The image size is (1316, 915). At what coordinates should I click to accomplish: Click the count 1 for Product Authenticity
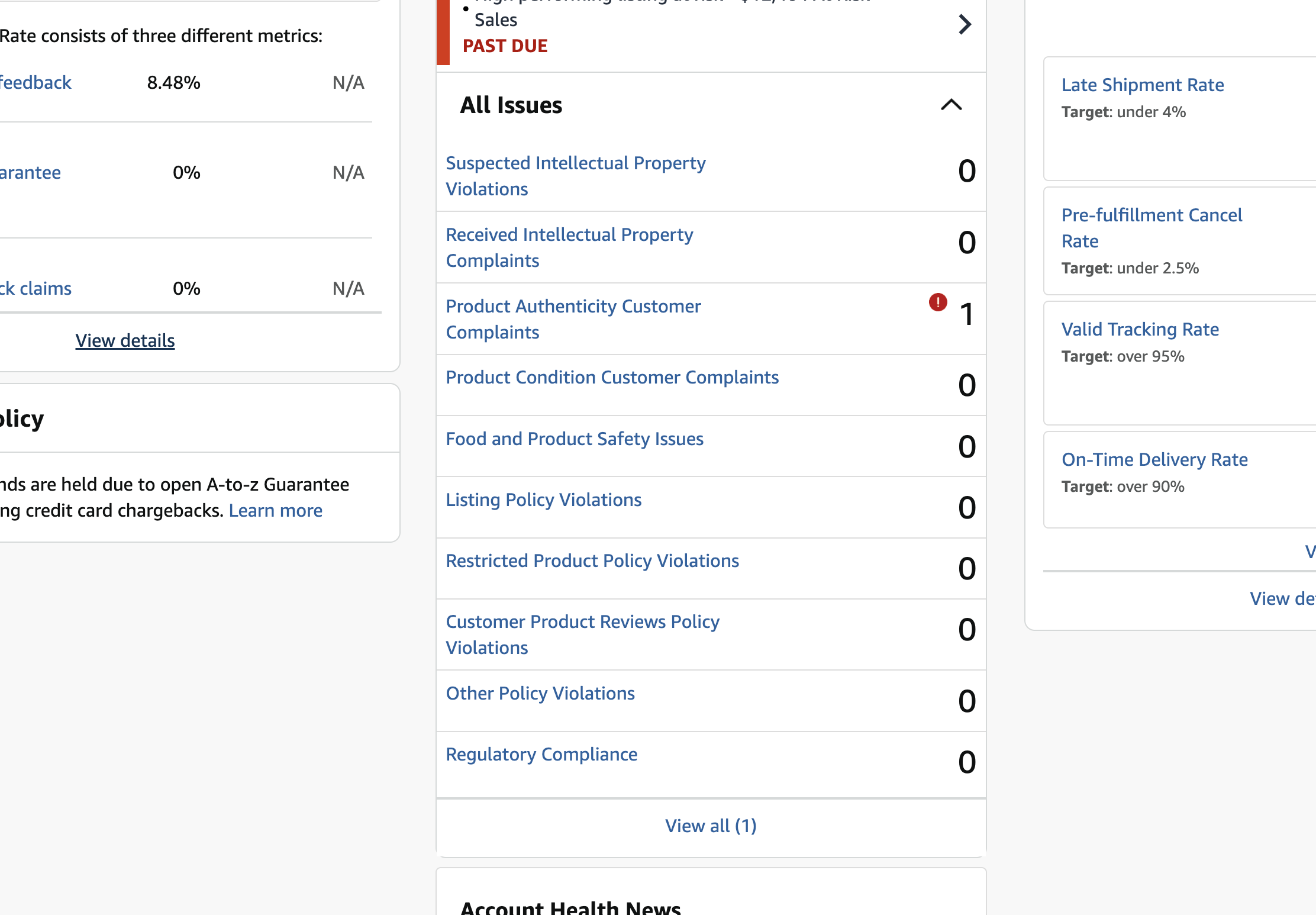click(x=967, y=314)
